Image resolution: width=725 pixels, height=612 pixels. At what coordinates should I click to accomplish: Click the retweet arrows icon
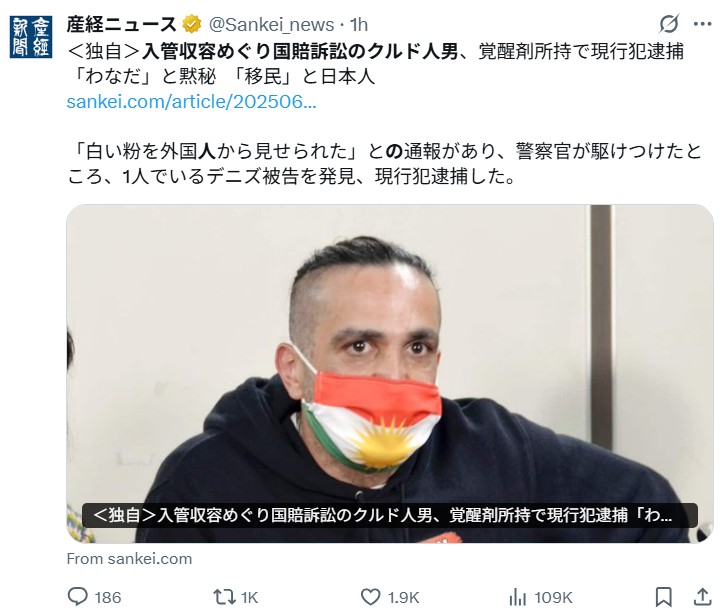click(x=224, y=597)
